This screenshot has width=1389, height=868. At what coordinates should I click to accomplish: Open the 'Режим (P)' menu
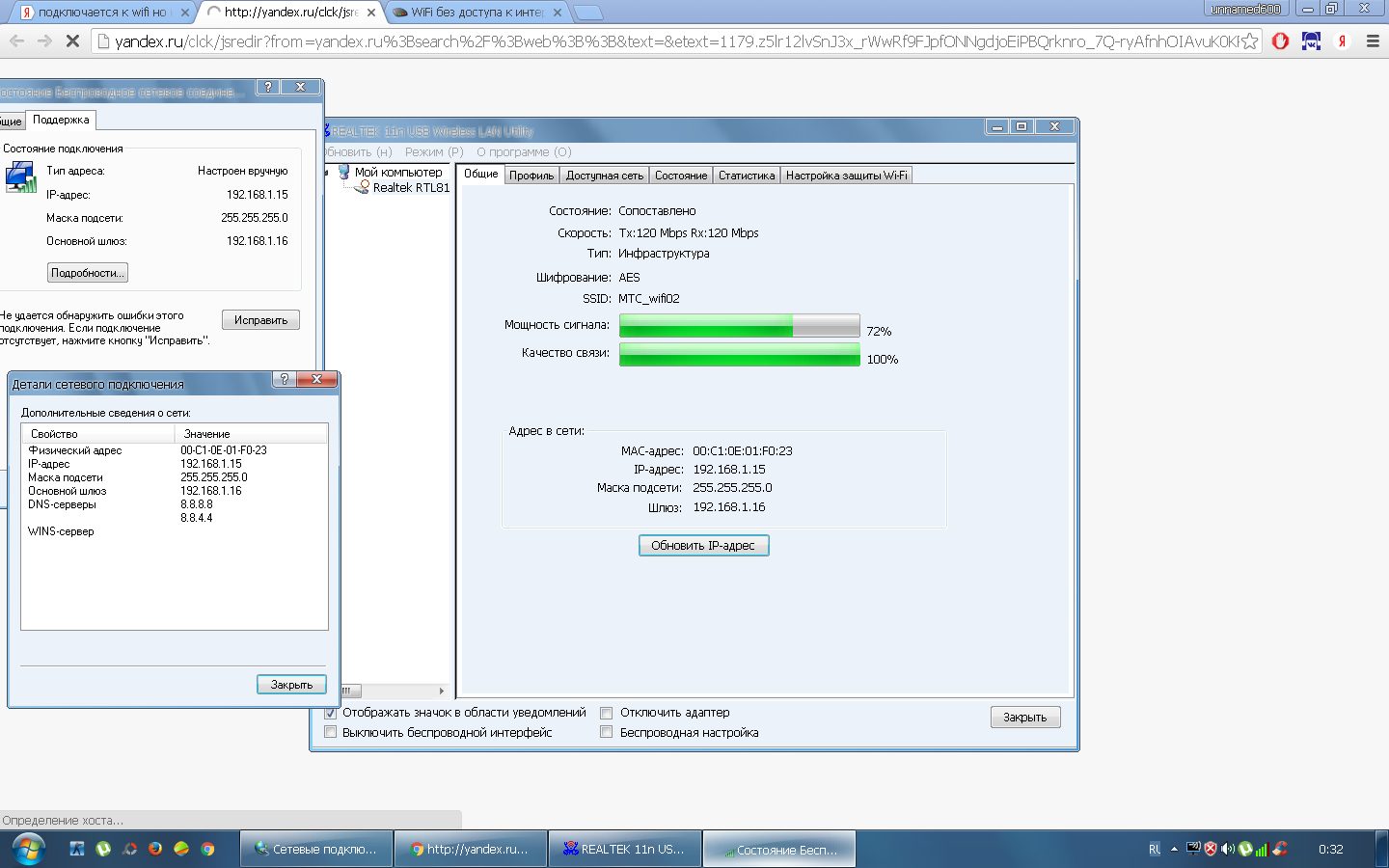(434, 152)
